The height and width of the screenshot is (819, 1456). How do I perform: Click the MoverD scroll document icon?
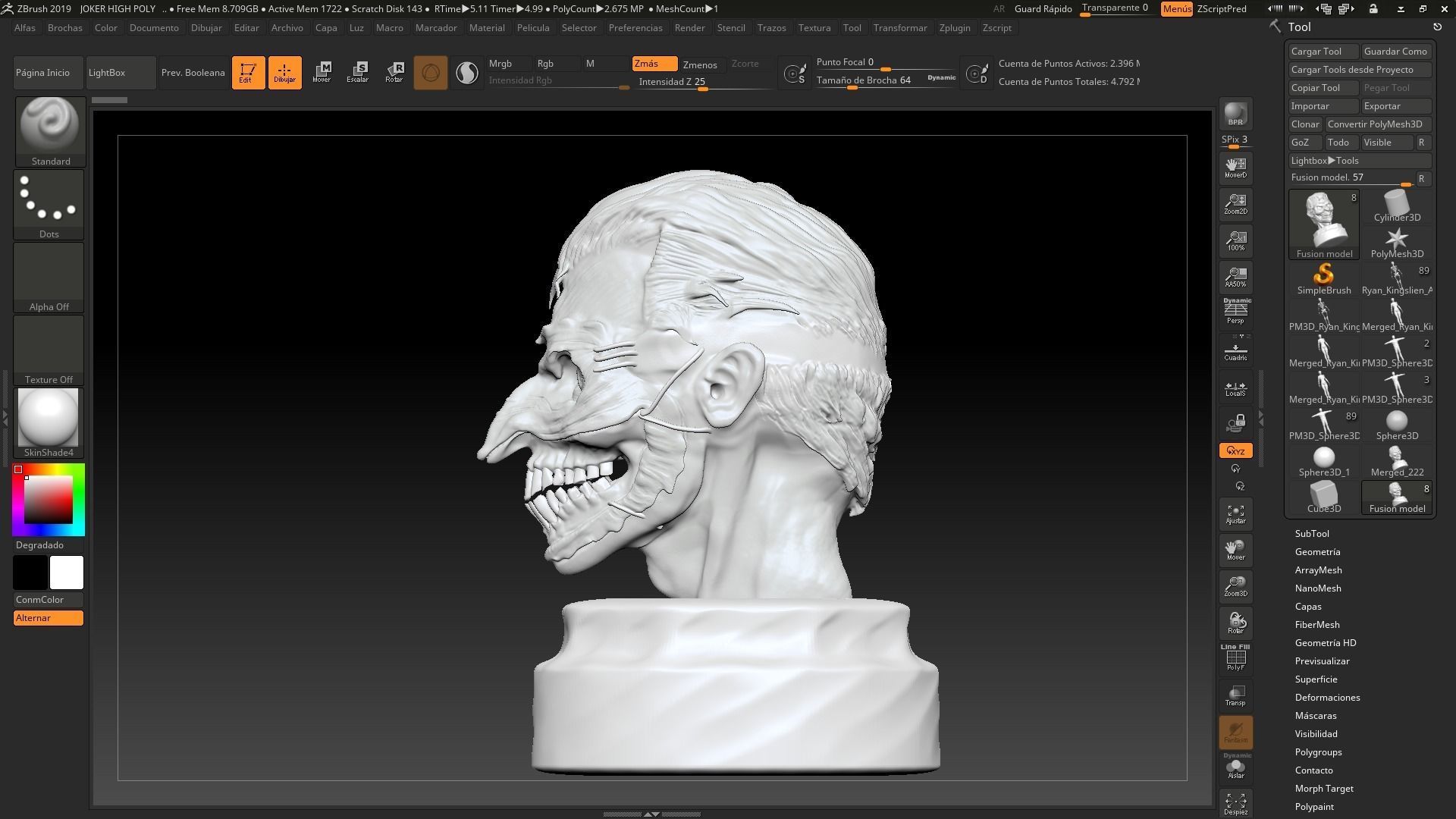pyautogui.click(x=1235, y=168)
